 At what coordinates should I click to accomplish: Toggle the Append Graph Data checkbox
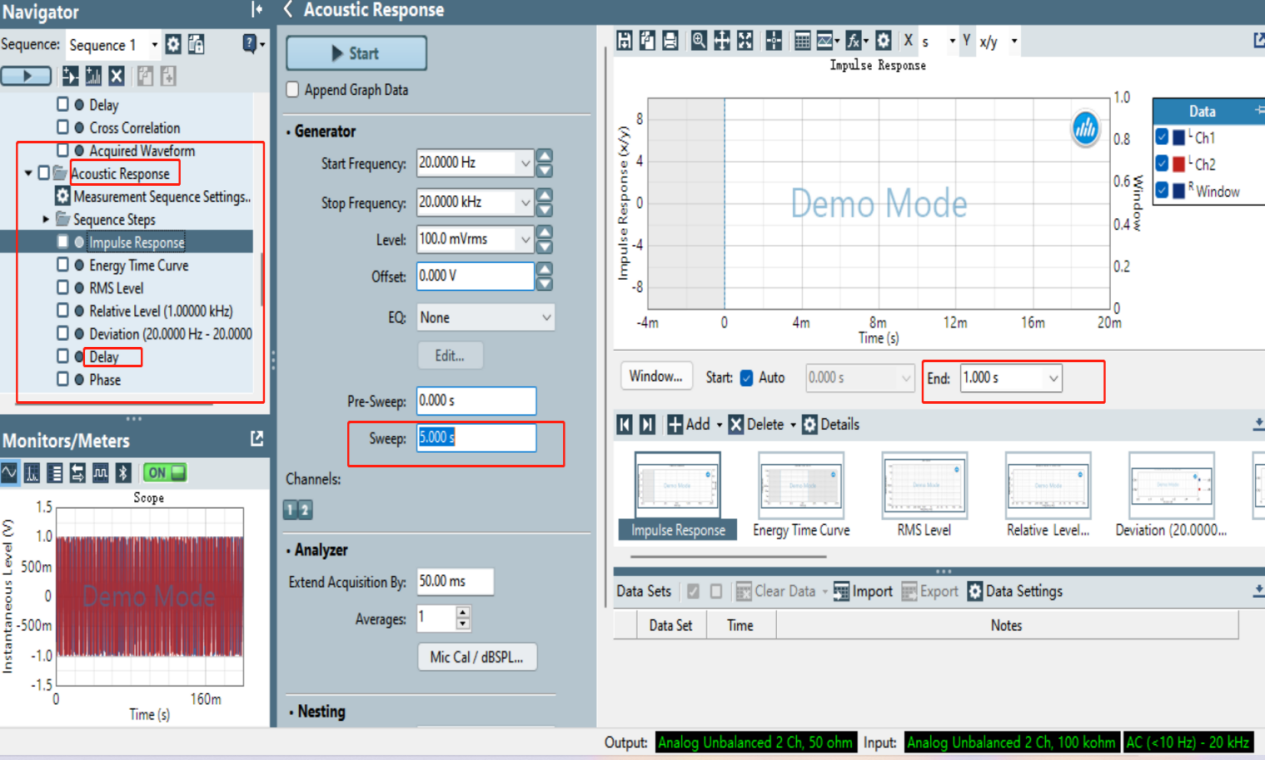point(293,90)
